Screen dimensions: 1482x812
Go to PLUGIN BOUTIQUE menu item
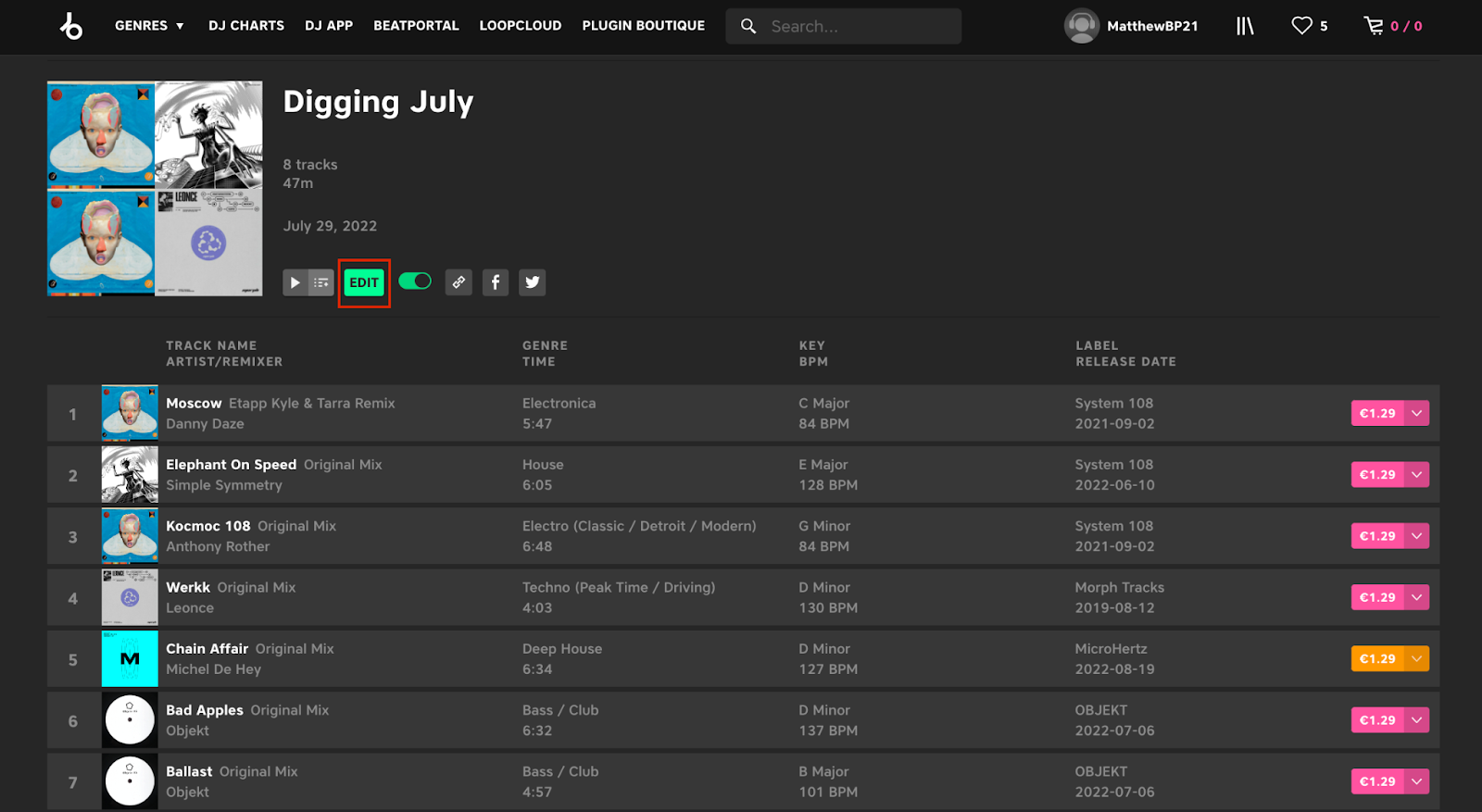point(644,26)
